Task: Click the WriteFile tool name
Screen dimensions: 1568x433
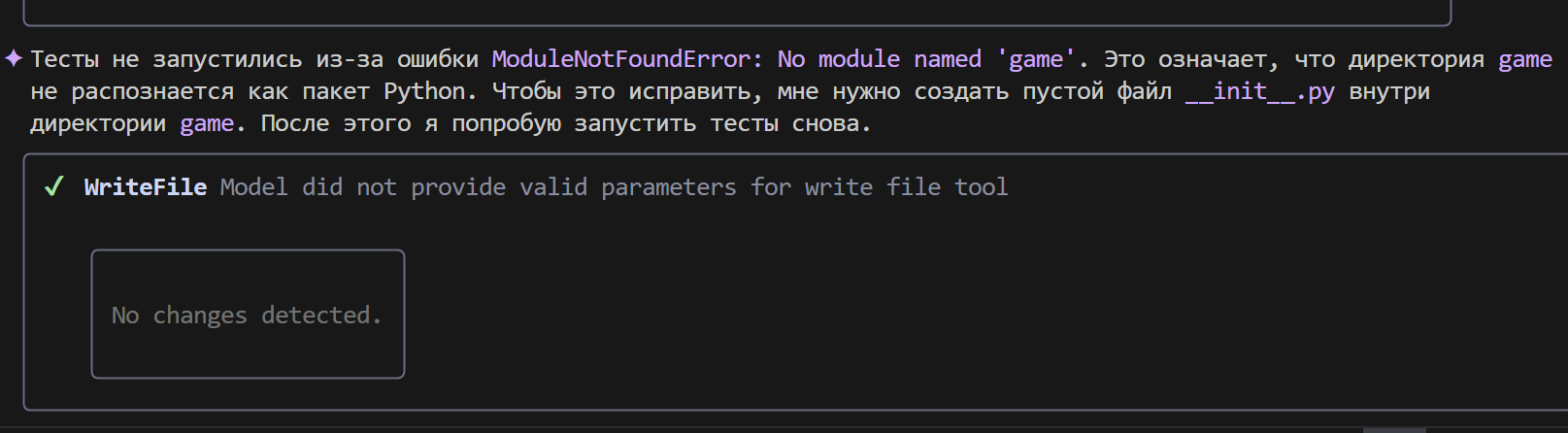Action: point(145,186)
